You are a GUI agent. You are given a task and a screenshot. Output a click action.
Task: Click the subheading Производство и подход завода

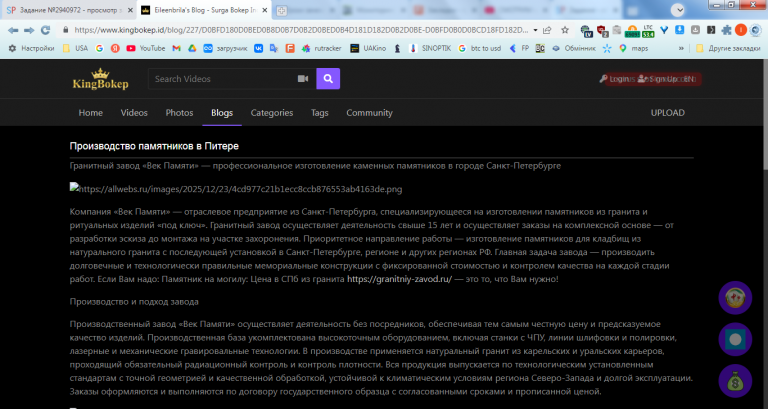[134, 302]
